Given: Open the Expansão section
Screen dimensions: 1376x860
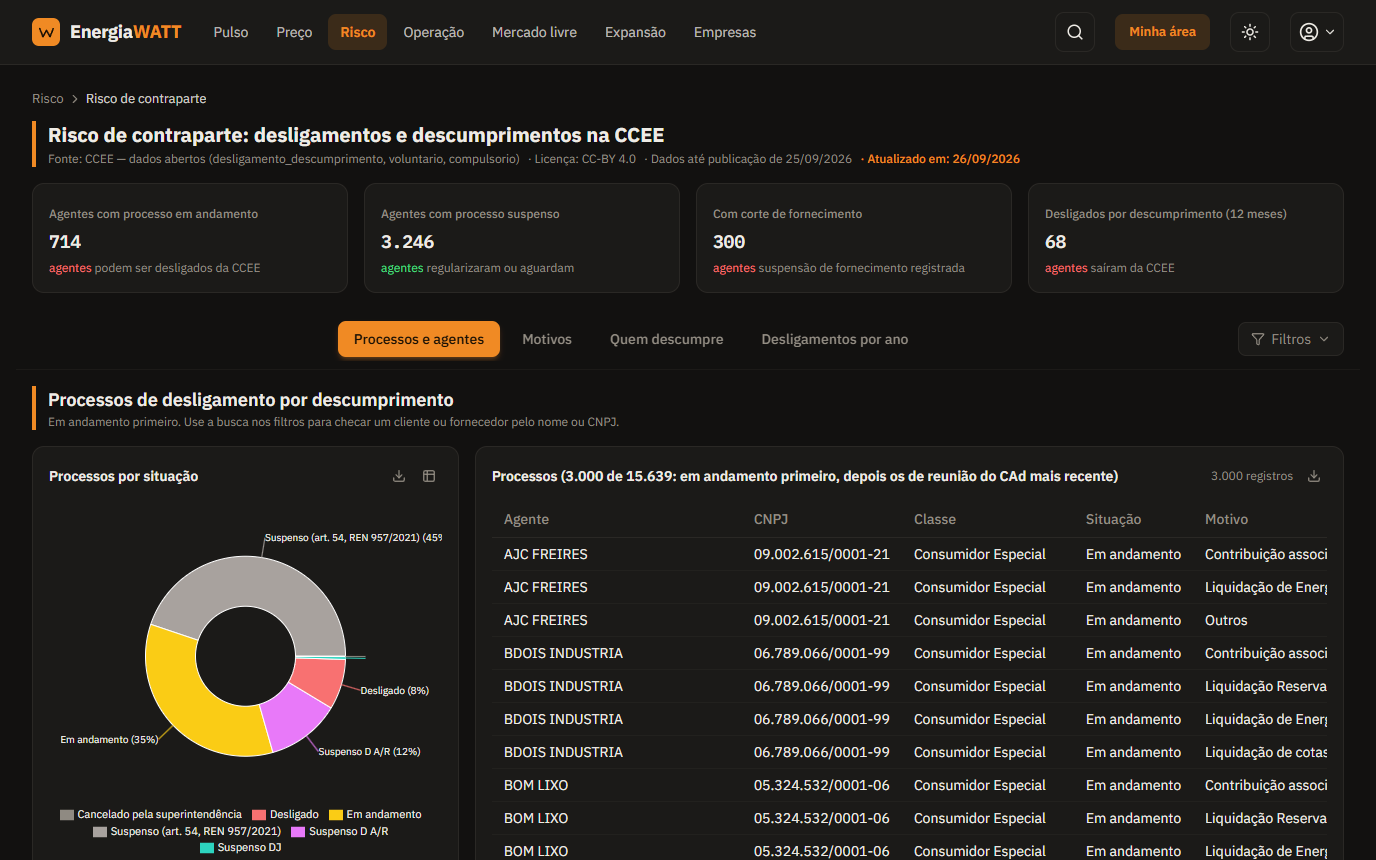Looking at the screenshot, I should [x=635, y=32].
